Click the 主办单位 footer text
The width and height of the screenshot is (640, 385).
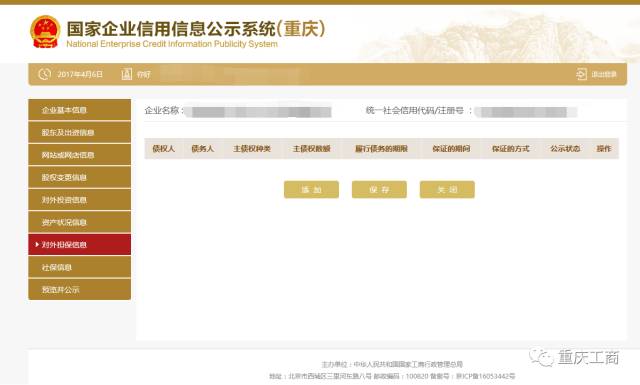[x=392, y=364]
